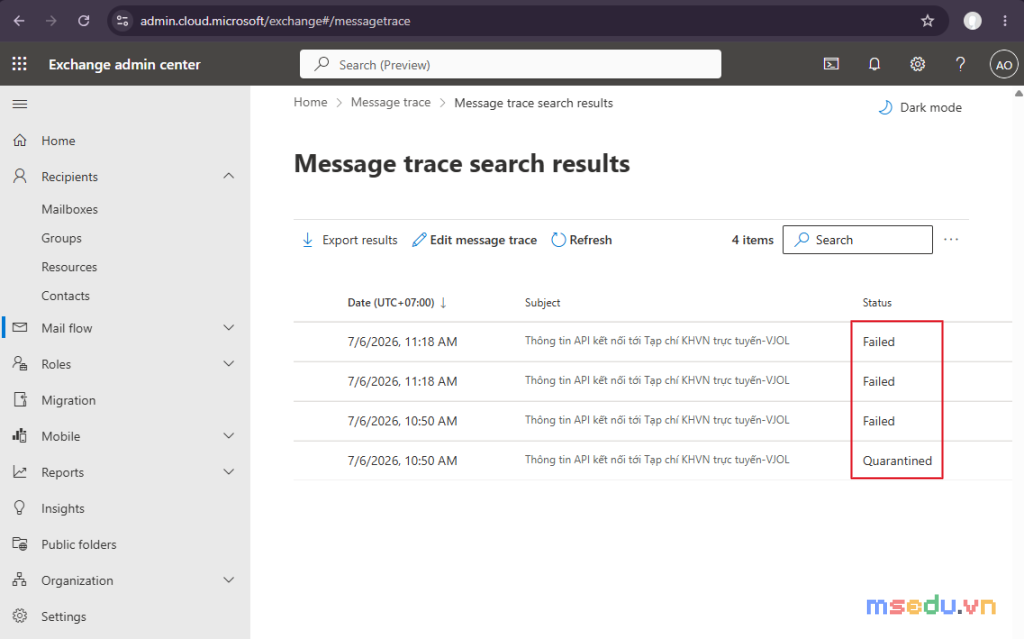This screenshot has width=1024, height=639.
Task: Open the browser profile avatar
Action: click(x=972, y=21)
